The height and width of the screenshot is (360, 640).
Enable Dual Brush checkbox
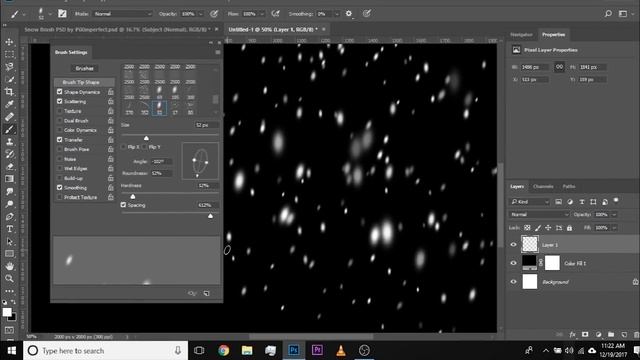click(60, 121)
